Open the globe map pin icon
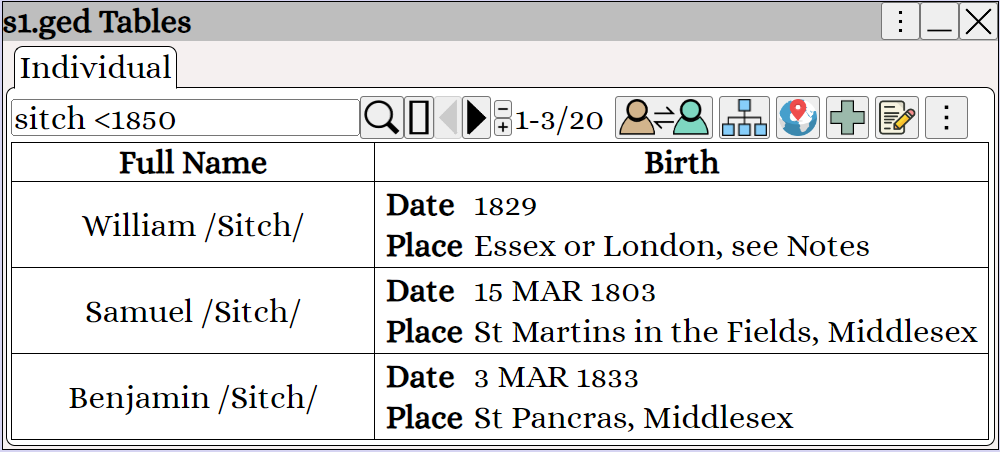Screen dimensions: 1000x452 point(798,118)
